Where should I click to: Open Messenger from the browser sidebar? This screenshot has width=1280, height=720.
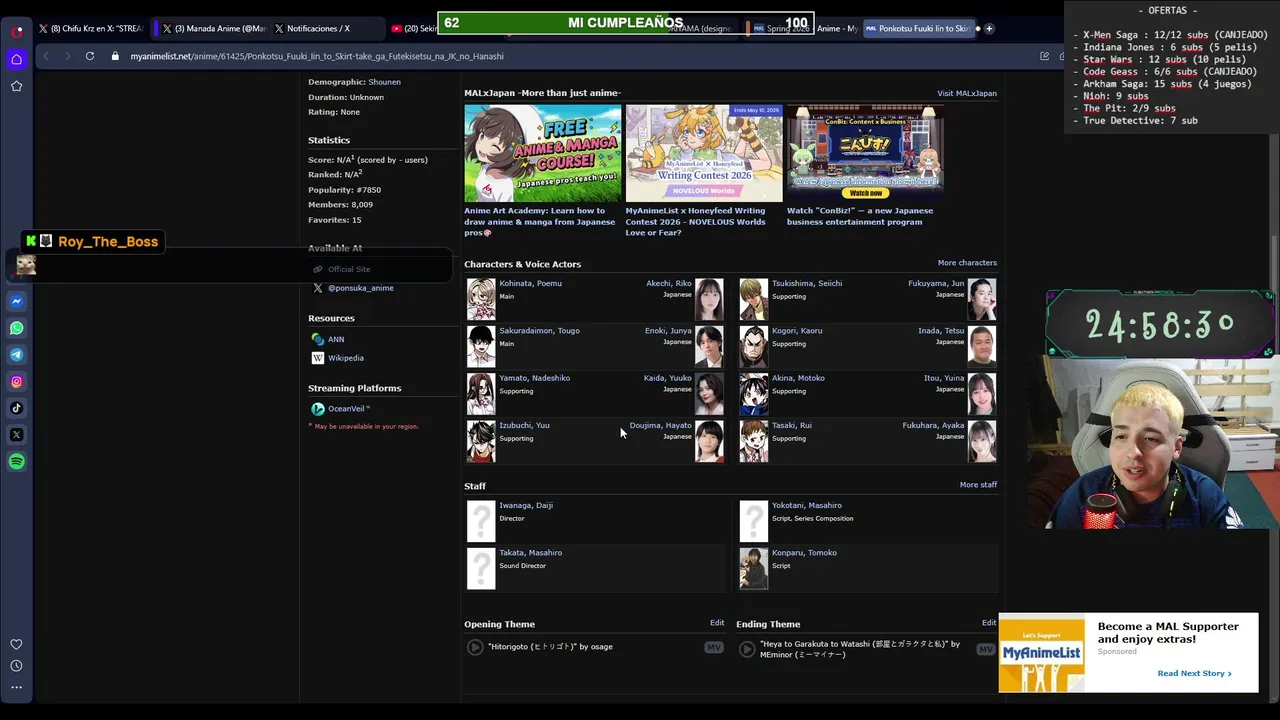click(x=17, y=301)
